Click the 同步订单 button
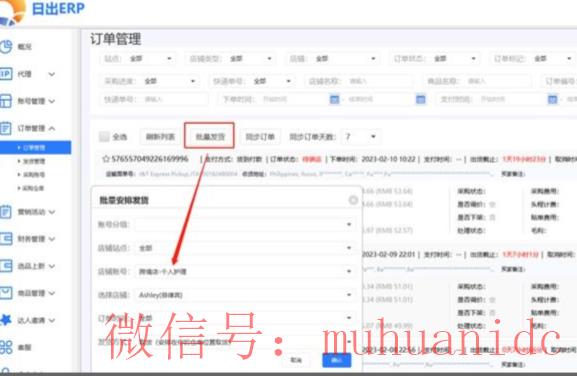 [x=260, y=137]
